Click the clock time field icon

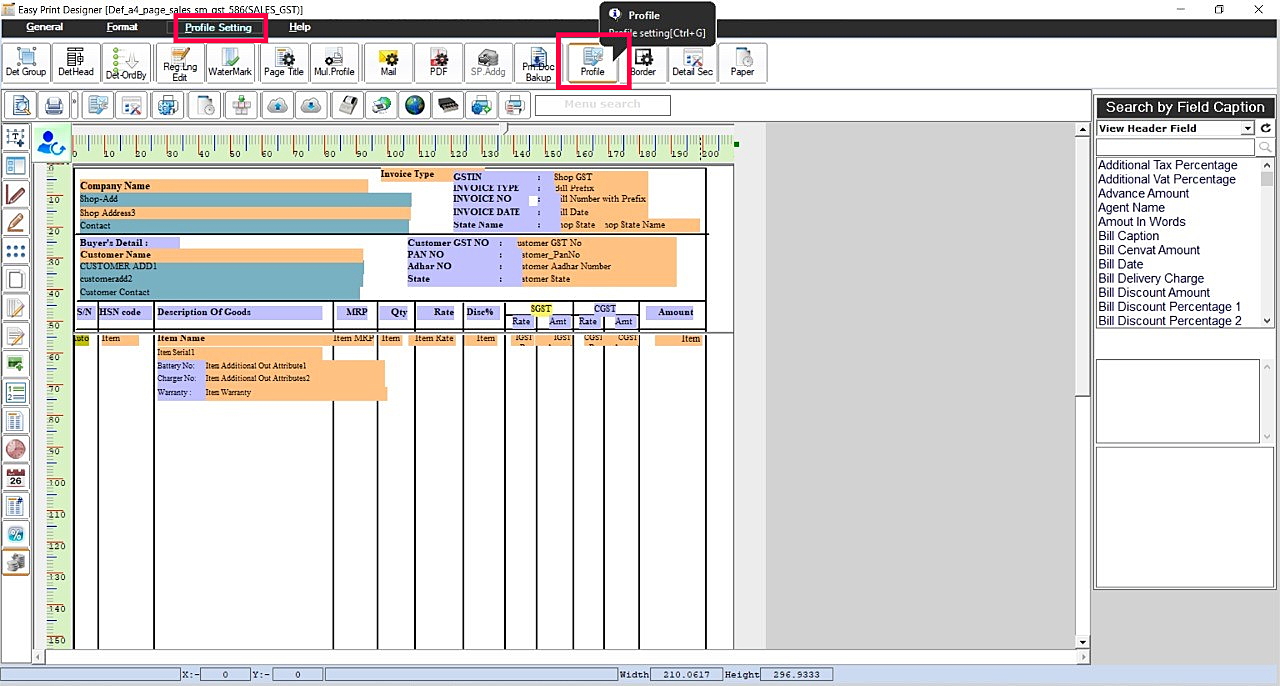16,449
